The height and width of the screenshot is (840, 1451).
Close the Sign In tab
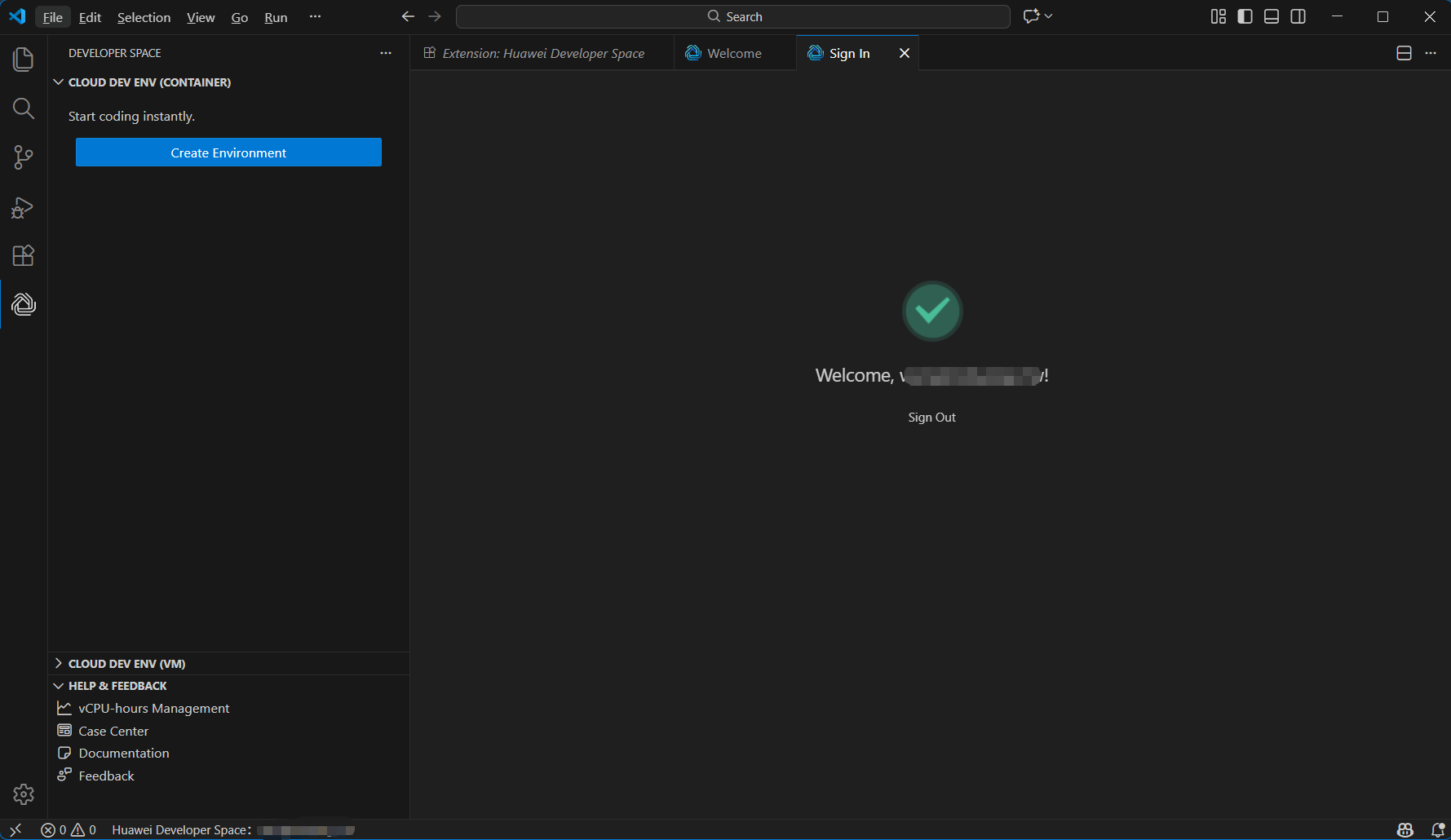(x=904, y=53)
